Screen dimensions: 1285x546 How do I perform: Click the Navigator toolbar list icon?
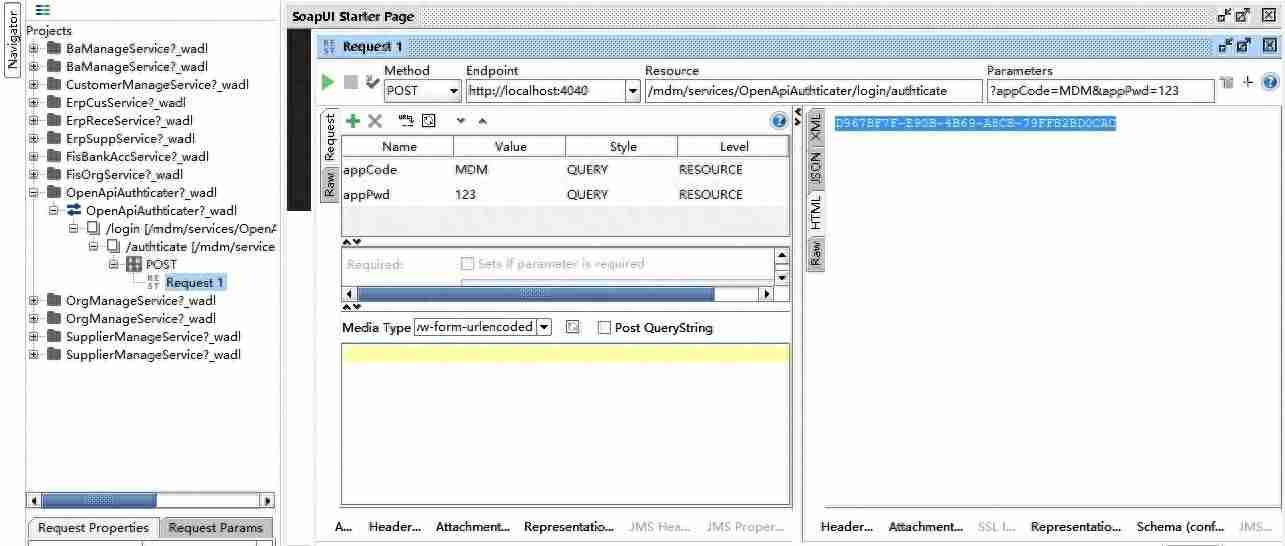coord(43,9)
